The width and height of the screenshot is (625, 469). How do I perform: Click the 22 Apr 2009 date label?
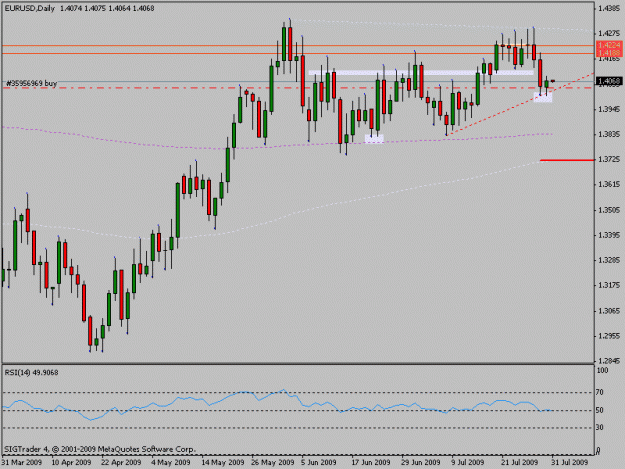click(x=121, y=463)
